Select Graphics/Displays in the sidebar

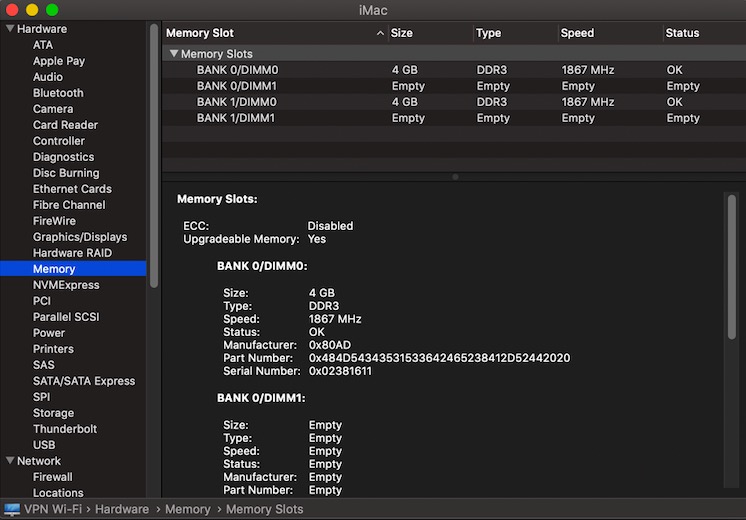point(80,237)
